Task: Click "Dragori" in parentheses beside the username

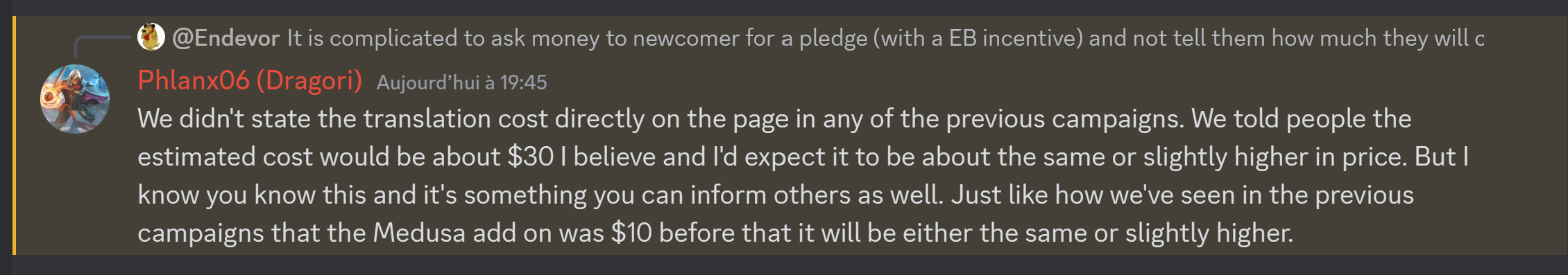Action: pyautogui.click(x=309, y=81)
